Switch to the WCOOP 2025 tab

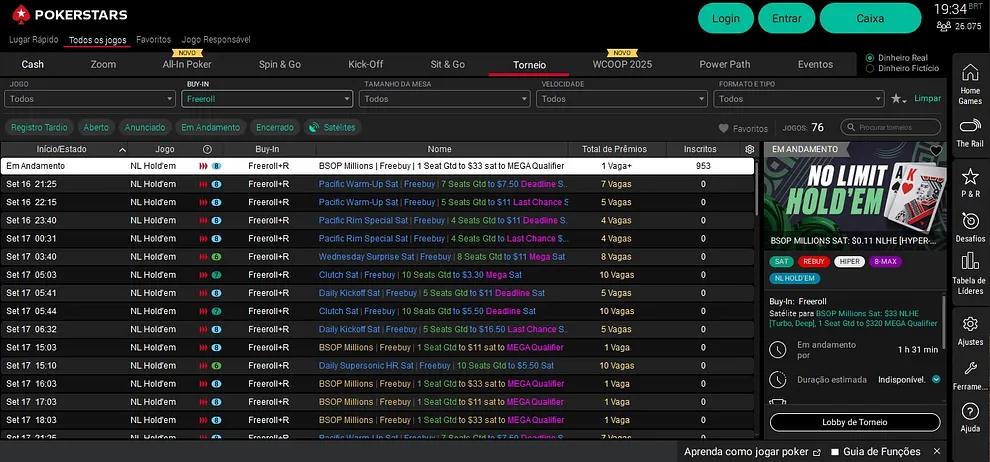[x=622, y=64]
